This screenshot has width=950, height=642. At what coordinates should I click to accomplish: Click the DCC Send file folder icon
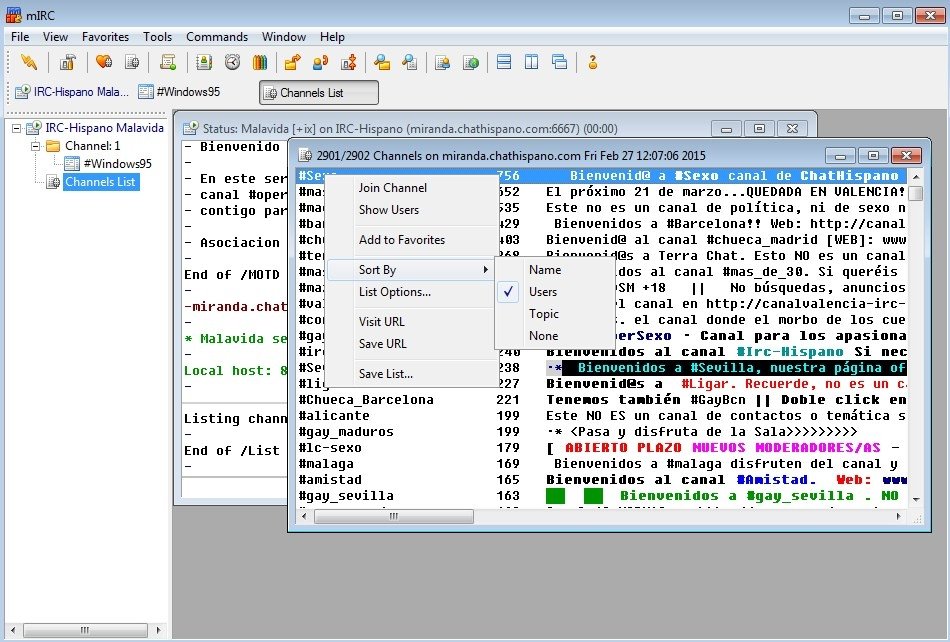(293, 62)
